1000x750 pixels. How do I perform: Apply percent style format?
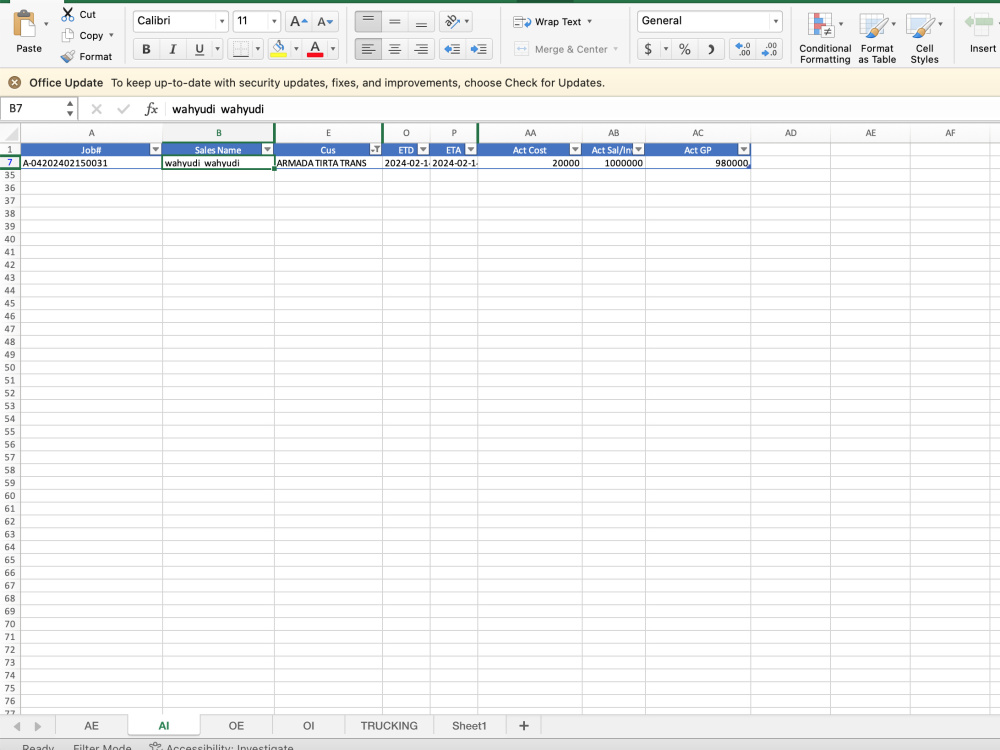point(684,49)
